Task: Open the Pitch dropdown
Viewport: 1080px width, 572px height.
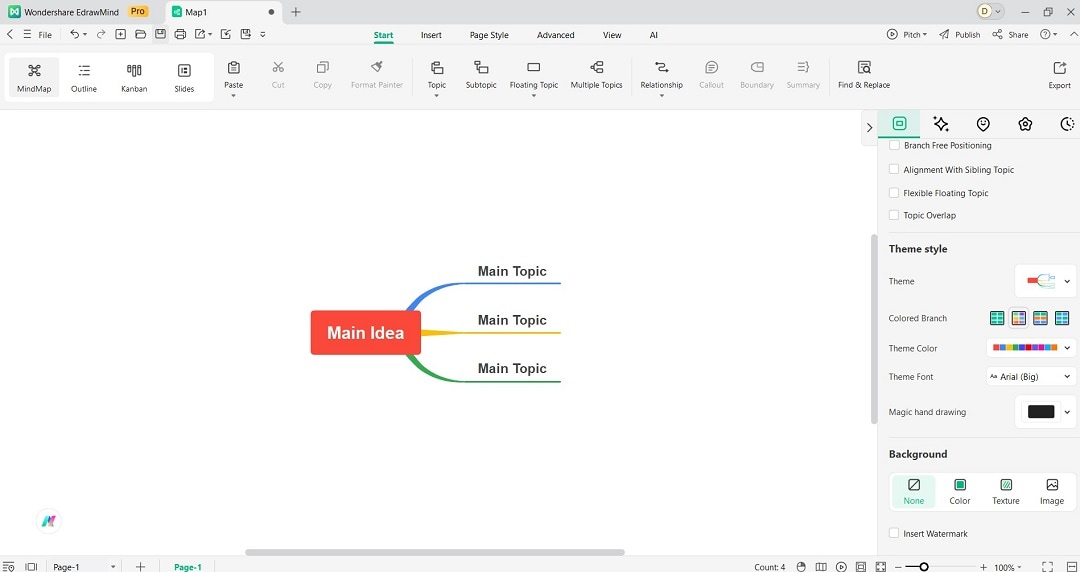Action: pos(907,34)
